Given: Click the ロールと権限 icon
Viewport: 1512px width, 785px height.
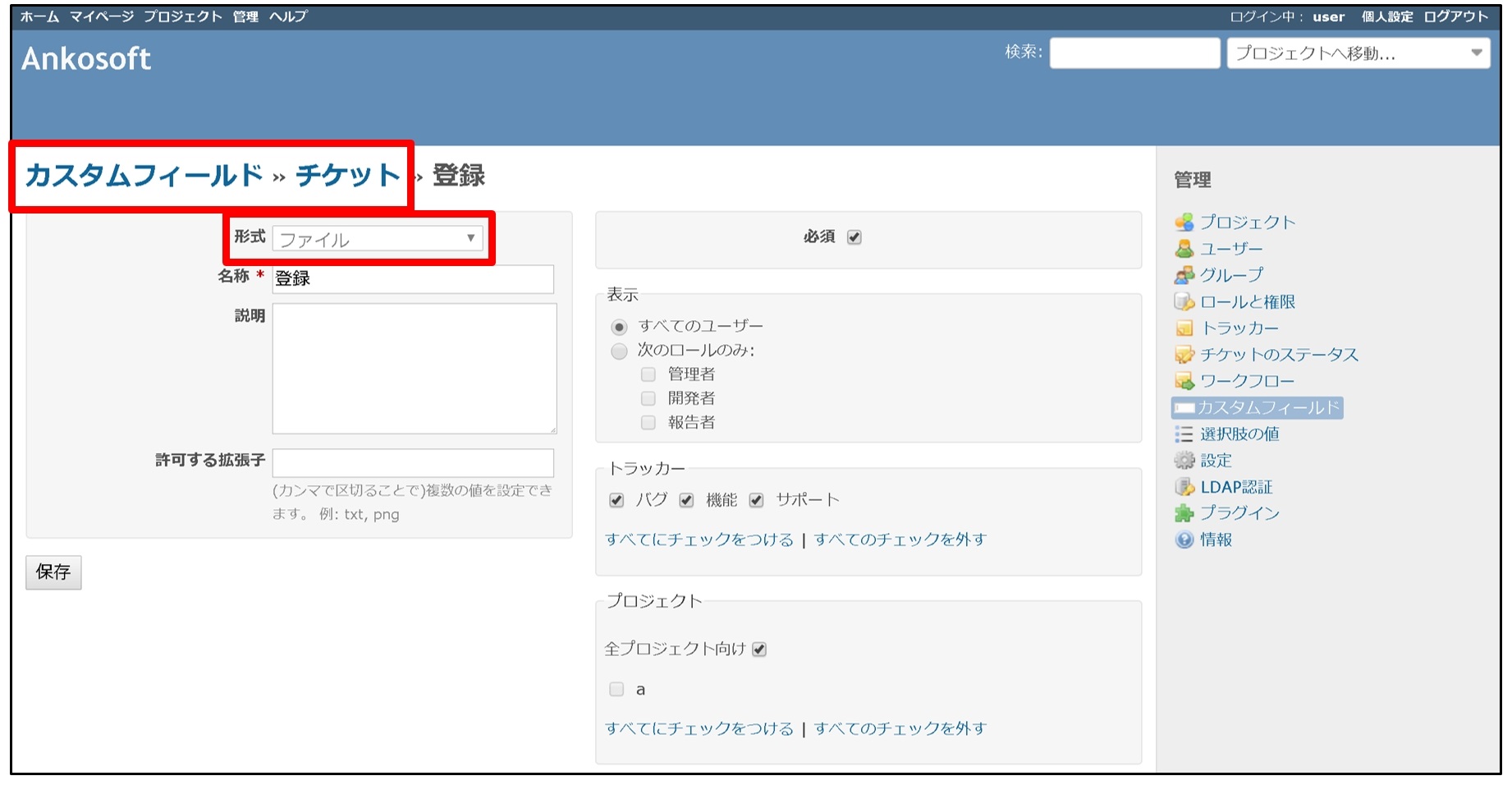Looking at the screenshot, I should [x=1184, y=301].
